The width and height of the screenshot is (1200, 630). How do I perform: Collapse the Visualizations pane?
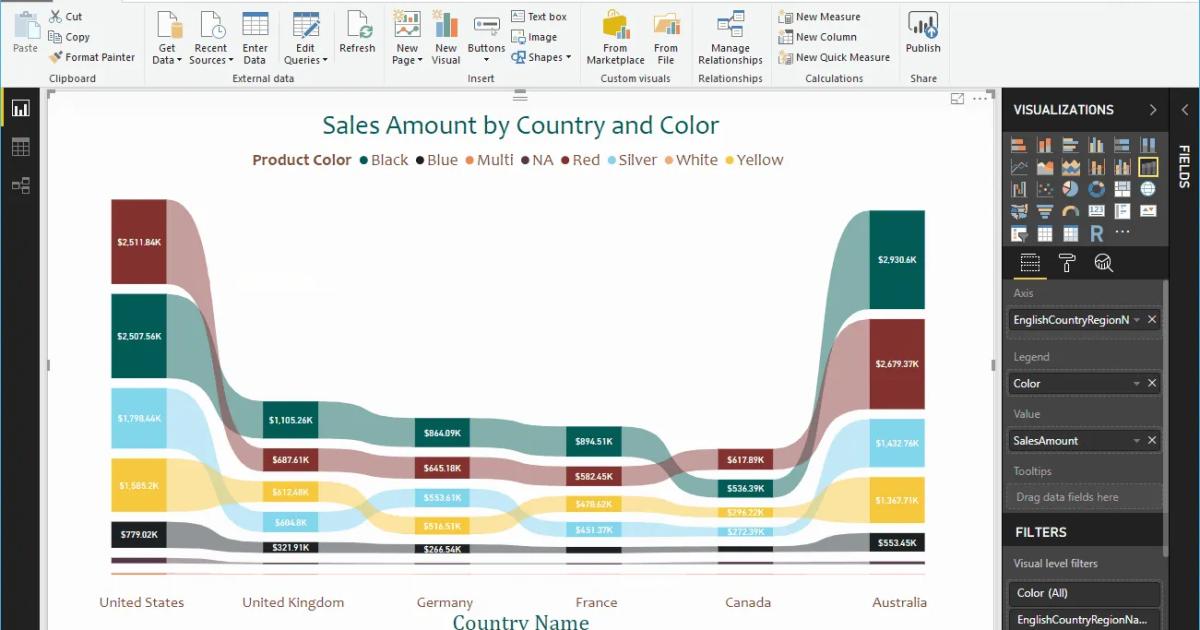pyautogui.click(x=1153, y=110)
